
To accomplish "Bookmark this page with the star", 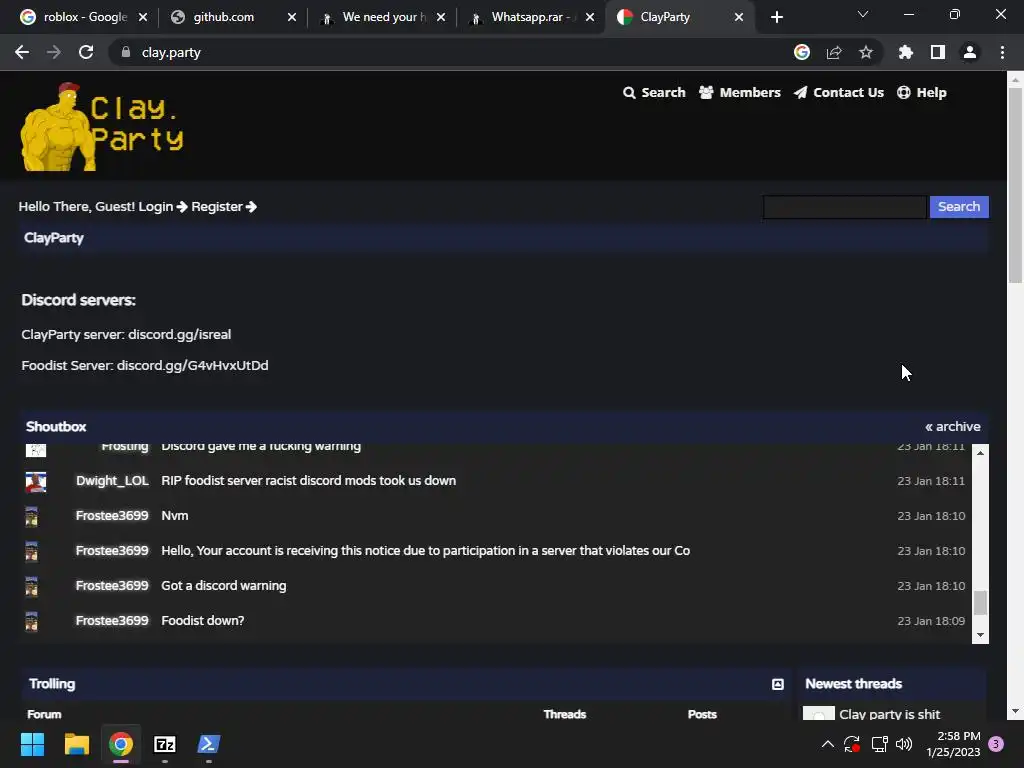I will (866, 52).
